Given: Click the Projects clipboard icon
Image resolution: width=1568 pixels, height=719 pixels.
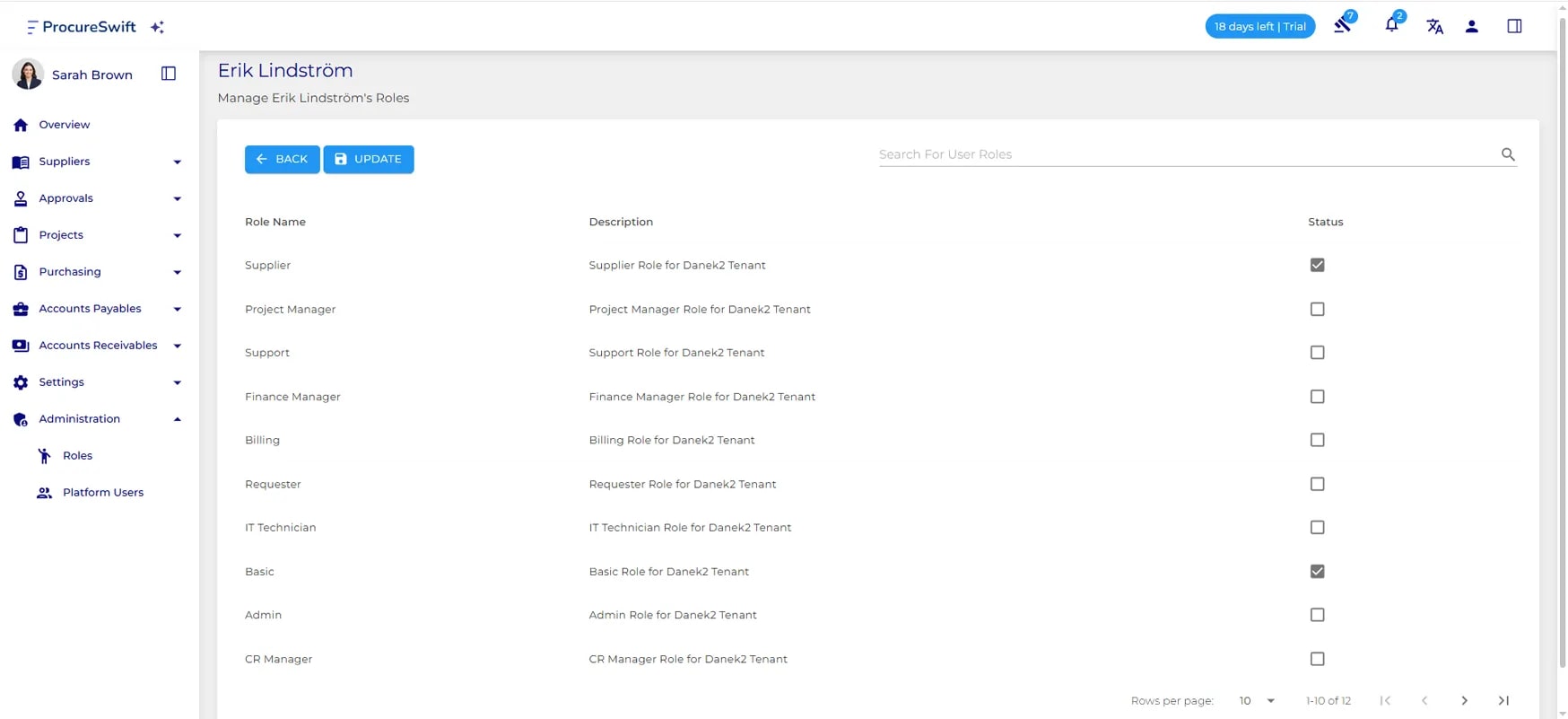Looking at the screenshot, I should click(x=21, y=235).
